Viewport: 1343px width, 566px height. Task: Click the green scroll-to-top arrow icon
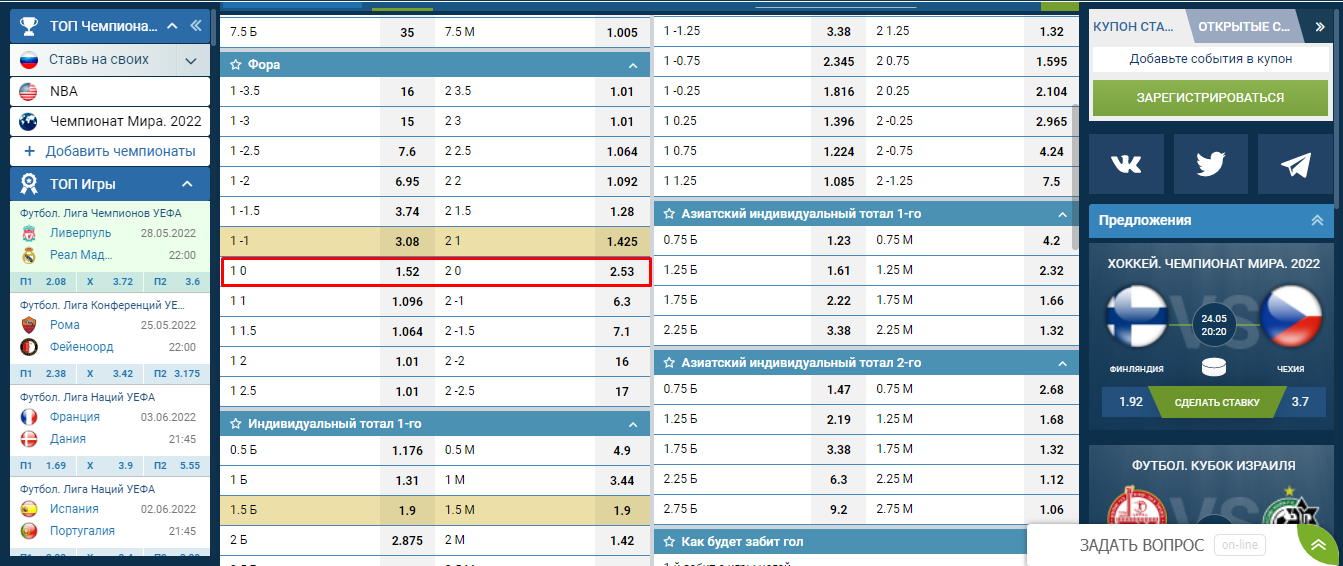(x=1319, y=545)
